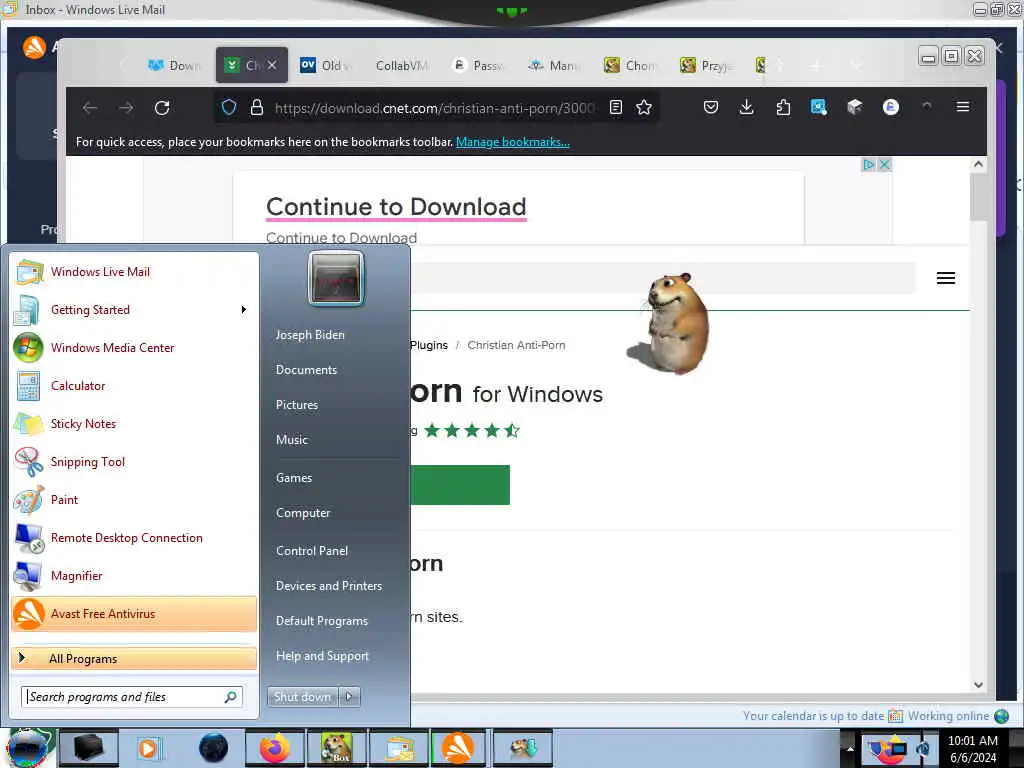Click the green star rating
The width and height of the screenshot is (1024, 768).
point(472,430)
